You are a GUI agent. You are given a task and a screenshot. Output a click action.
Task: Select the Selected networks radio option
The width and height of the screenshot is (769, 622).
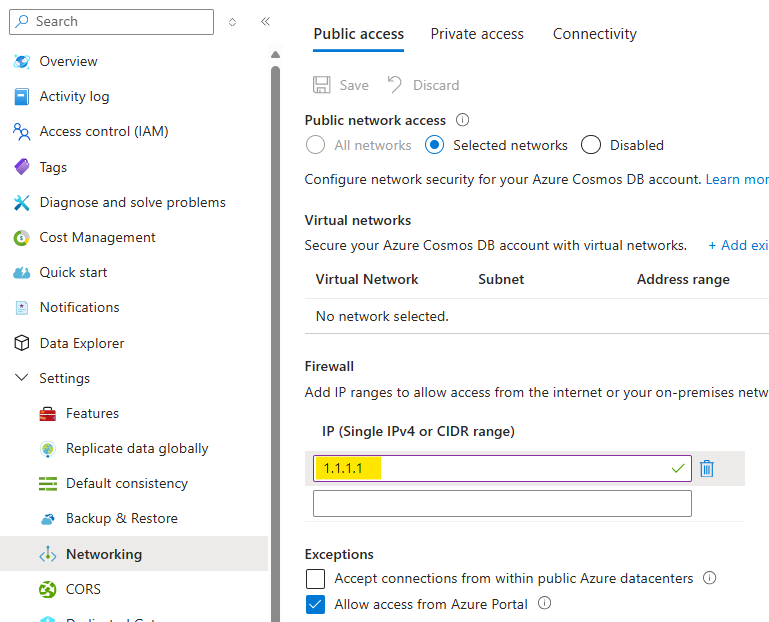click(435, 145)
